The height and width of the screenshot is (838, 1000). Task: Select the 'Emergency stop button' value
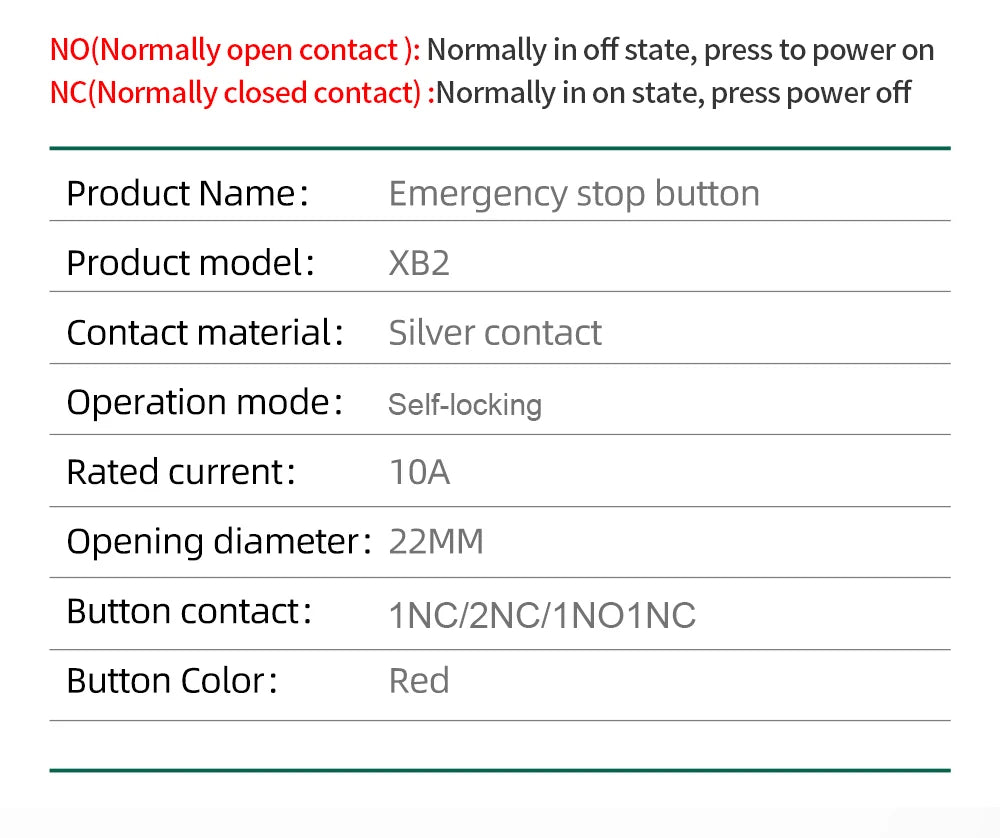click(x=574, y=194)
